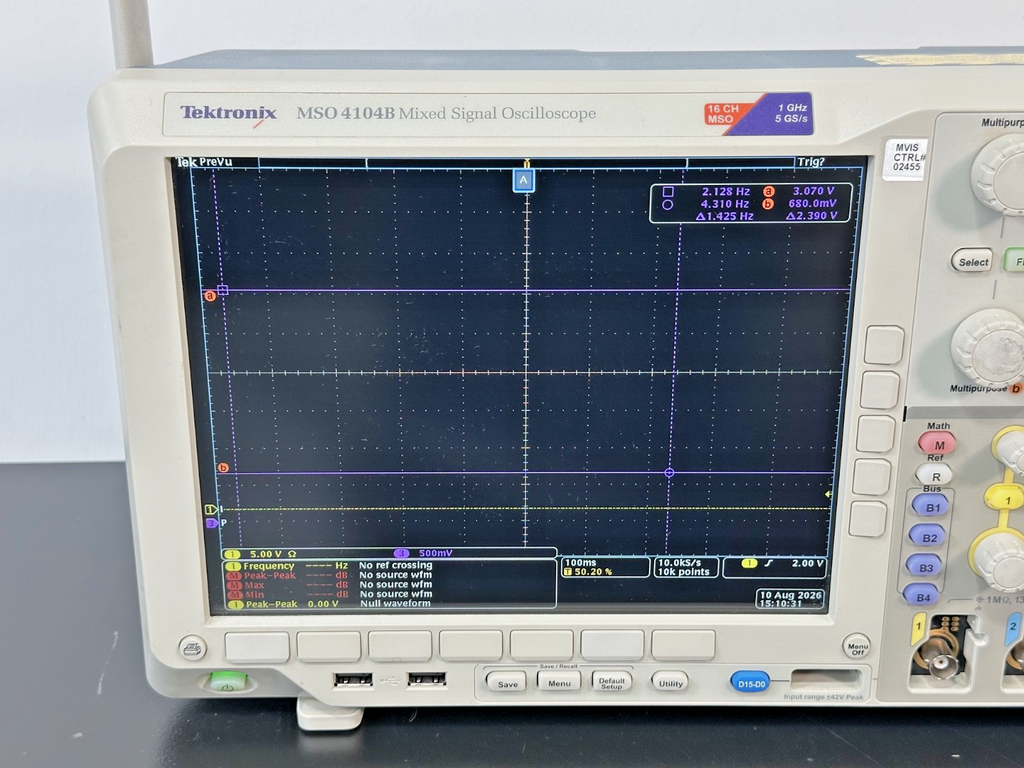Click the Peak-Peak 0.00 V measurement row
The image size is (1024, 768).
point(329,604)
